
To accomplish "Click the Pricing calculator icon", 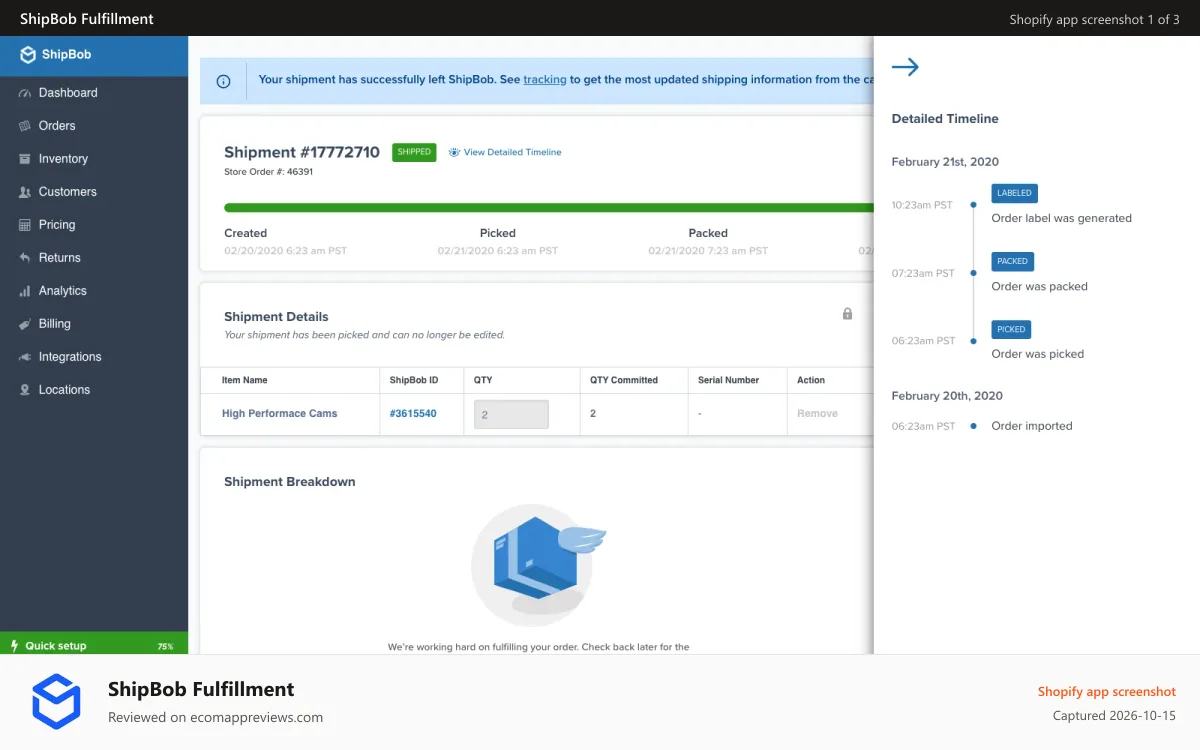I will [25, 225].
